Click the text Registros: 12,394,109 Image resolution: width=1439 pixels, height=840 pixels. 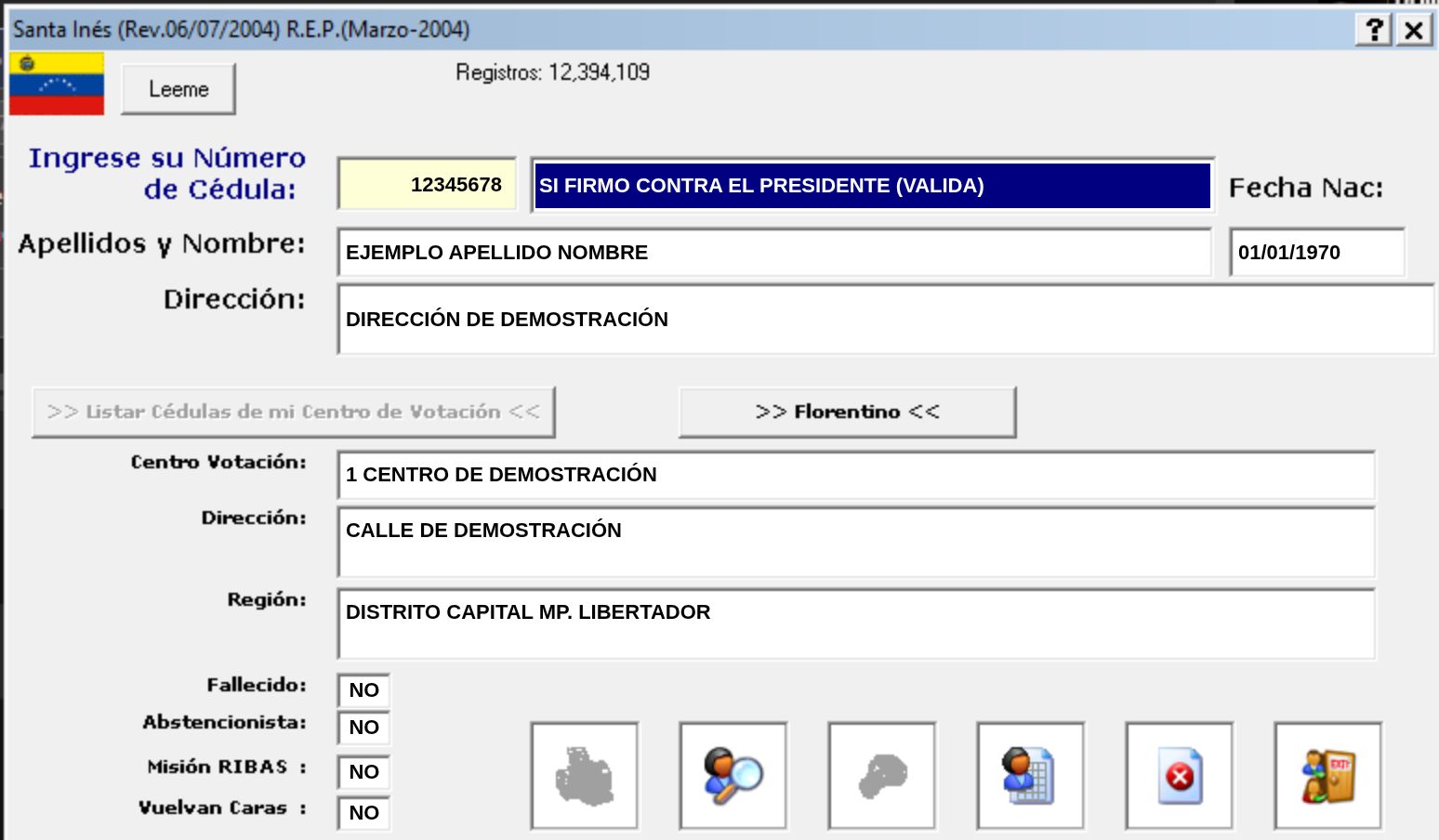tap(553, 72)
